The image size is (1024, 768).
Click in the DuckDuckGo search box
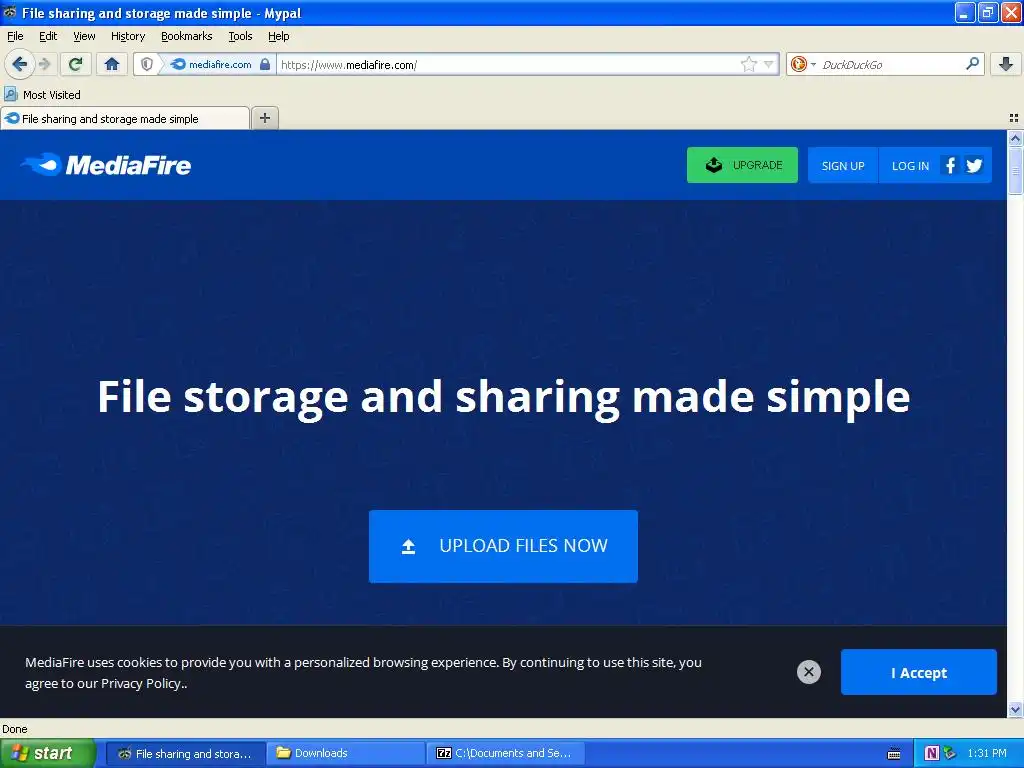tap(891, 65)
